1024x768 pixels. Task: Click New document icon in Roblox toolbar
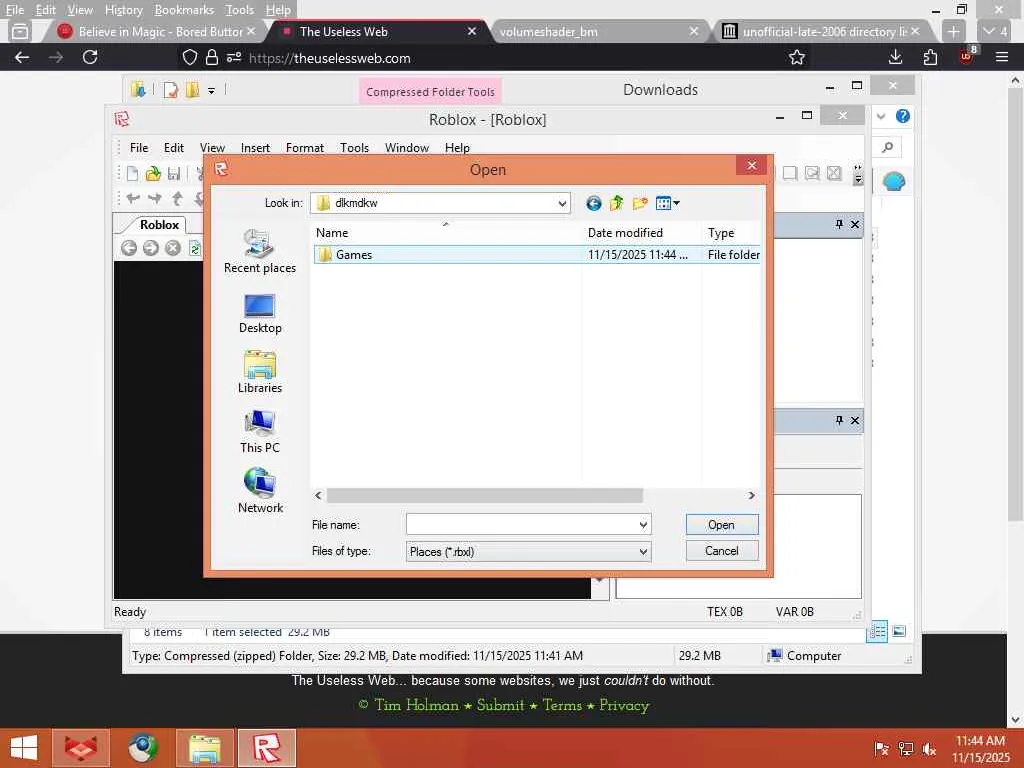pos(133,173)
